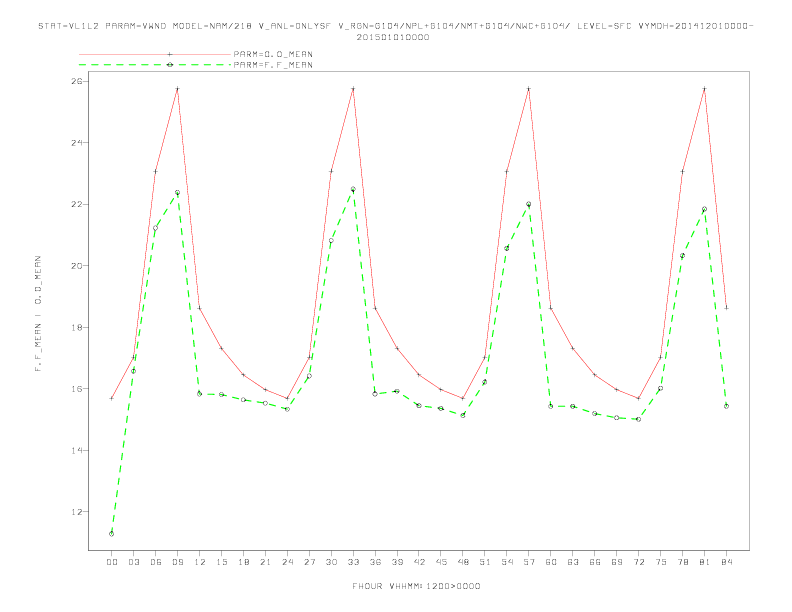Click the PARM=O.O_MEAN legend label

[273, 54]
